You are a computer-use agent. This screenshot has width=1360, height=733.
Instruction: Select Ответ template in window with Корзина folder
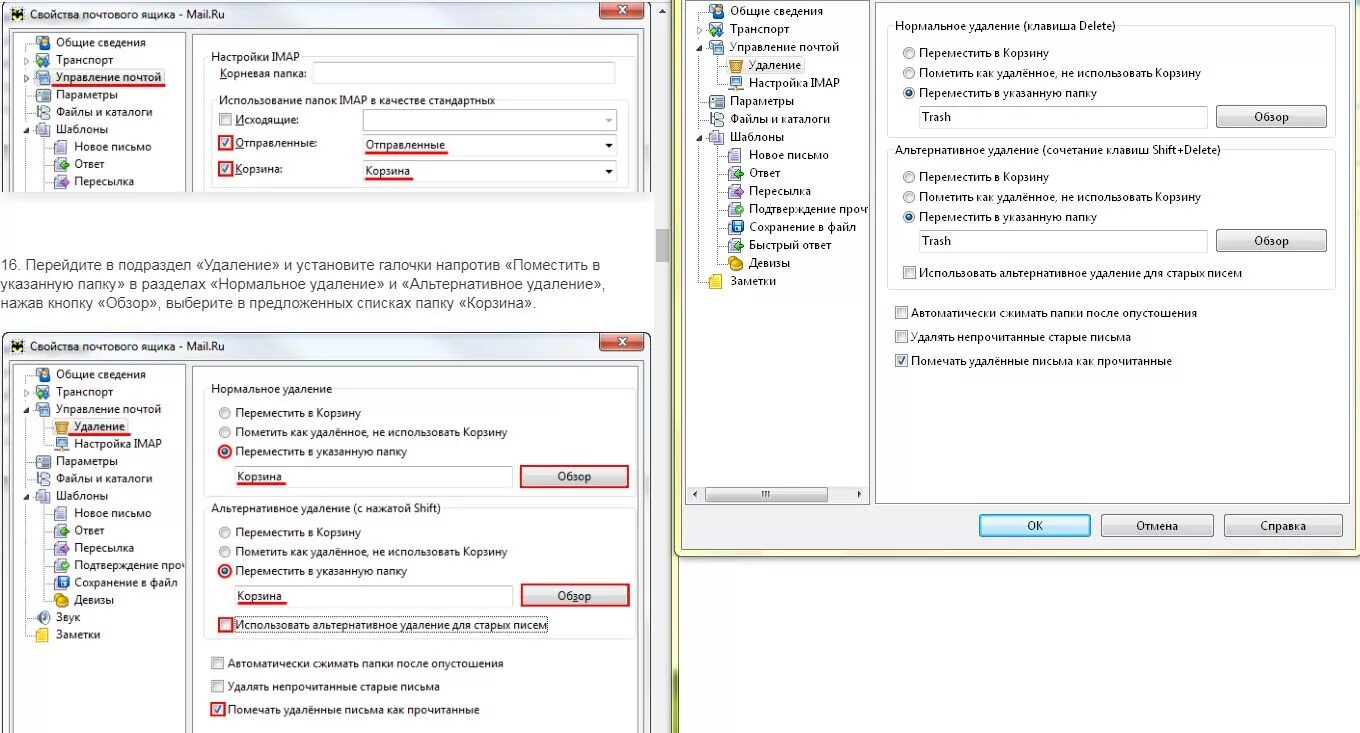pos(89,530)
